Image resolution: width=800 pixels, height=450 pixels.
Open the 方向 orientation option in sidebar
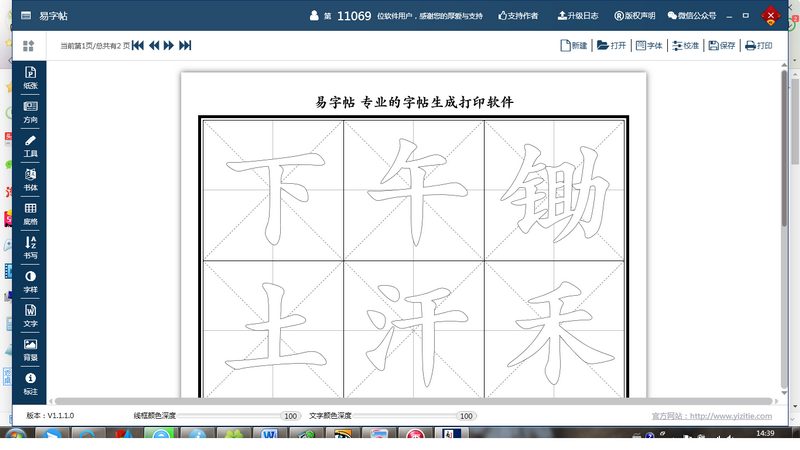click(x=30, y=112)
